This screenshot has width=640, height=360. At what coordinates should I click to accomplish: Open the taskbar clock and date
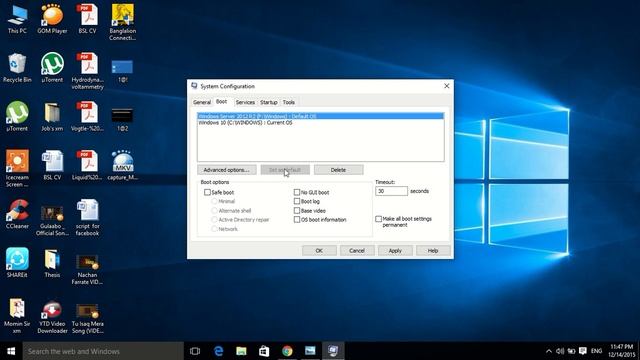[x=621, y=351]
